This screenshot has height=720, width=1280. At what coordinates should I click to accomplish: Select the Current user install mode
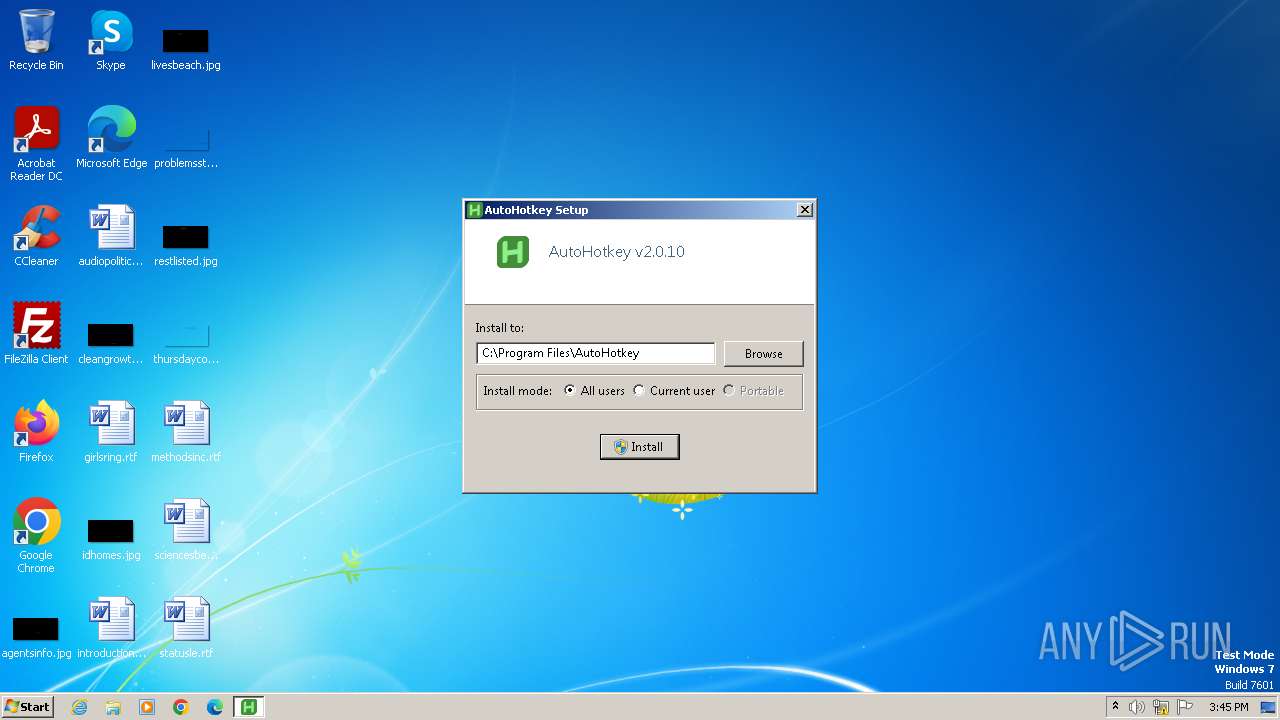point(674,391)
